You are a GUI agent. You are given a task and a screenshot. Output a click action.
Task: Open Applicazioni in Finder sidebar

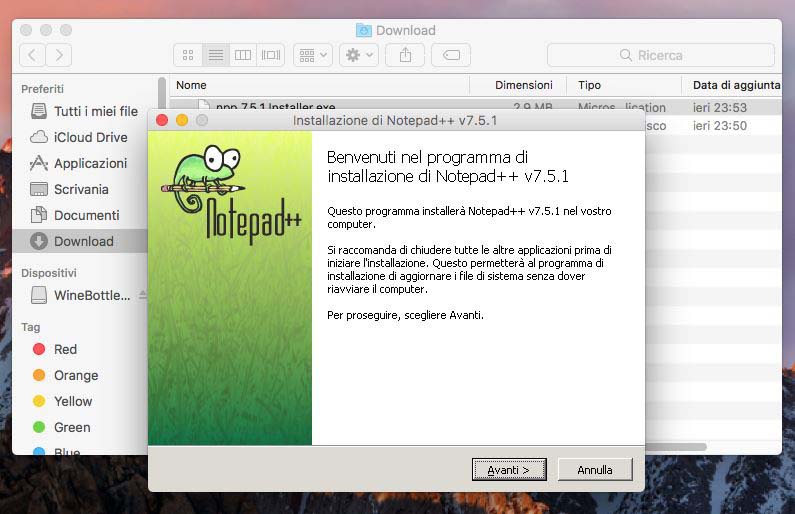click(x=79, y=163)
